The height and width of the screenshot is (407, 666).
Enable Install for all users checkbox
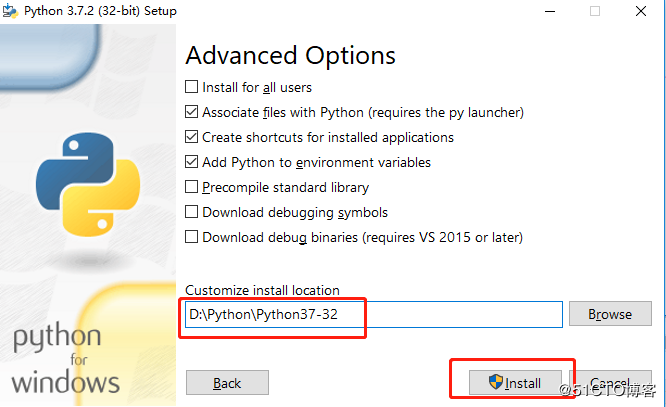point(192,87)
